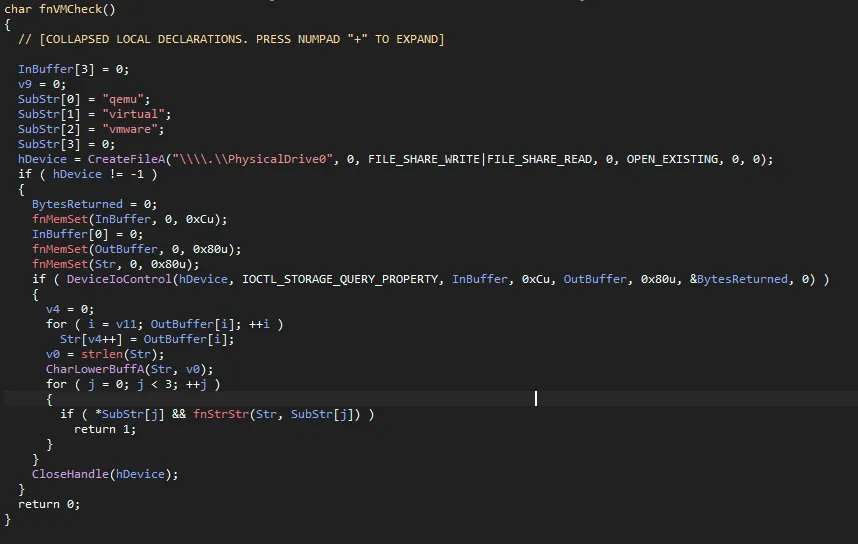The image size is (858, 544).
Task: Click the "return 1;" statement
Action: [104, 429]
